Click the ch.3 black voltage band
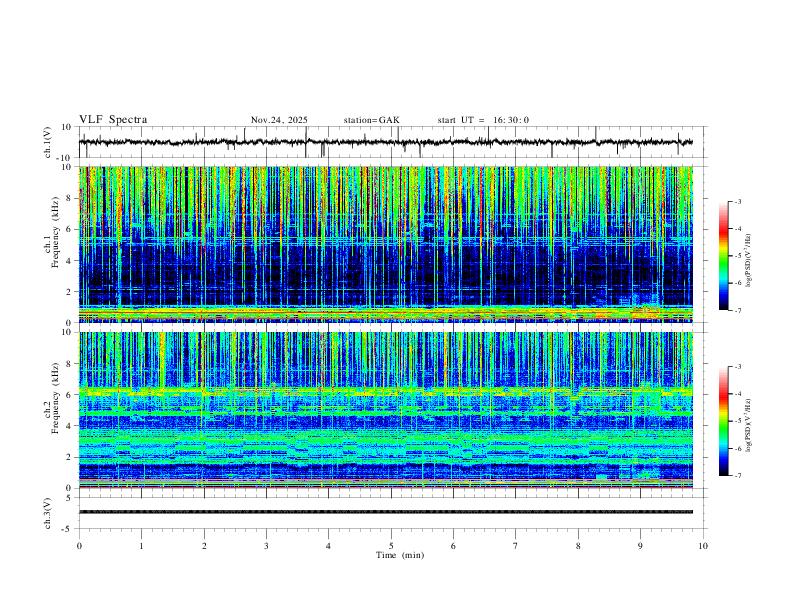 pos(386,512)
